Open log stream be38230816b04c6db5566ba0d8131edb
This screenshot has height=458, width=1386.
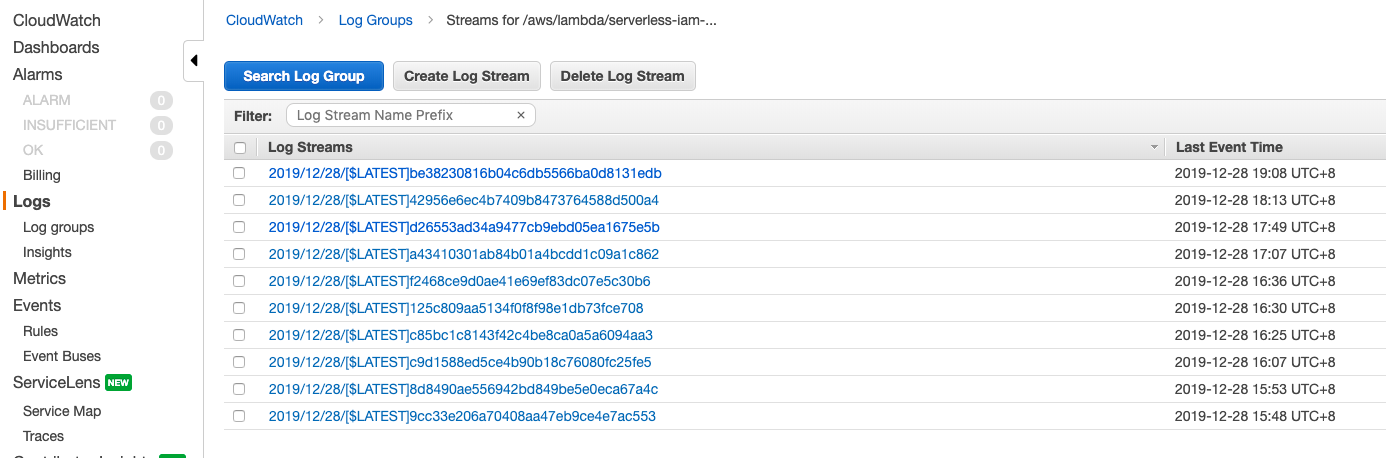[465, 173]
